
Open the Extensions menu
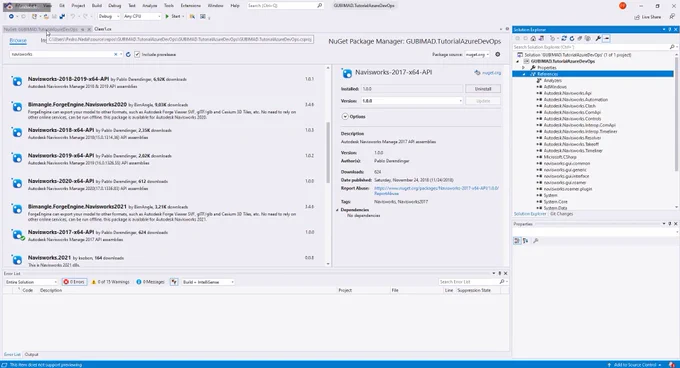click(x=190, y=6)
